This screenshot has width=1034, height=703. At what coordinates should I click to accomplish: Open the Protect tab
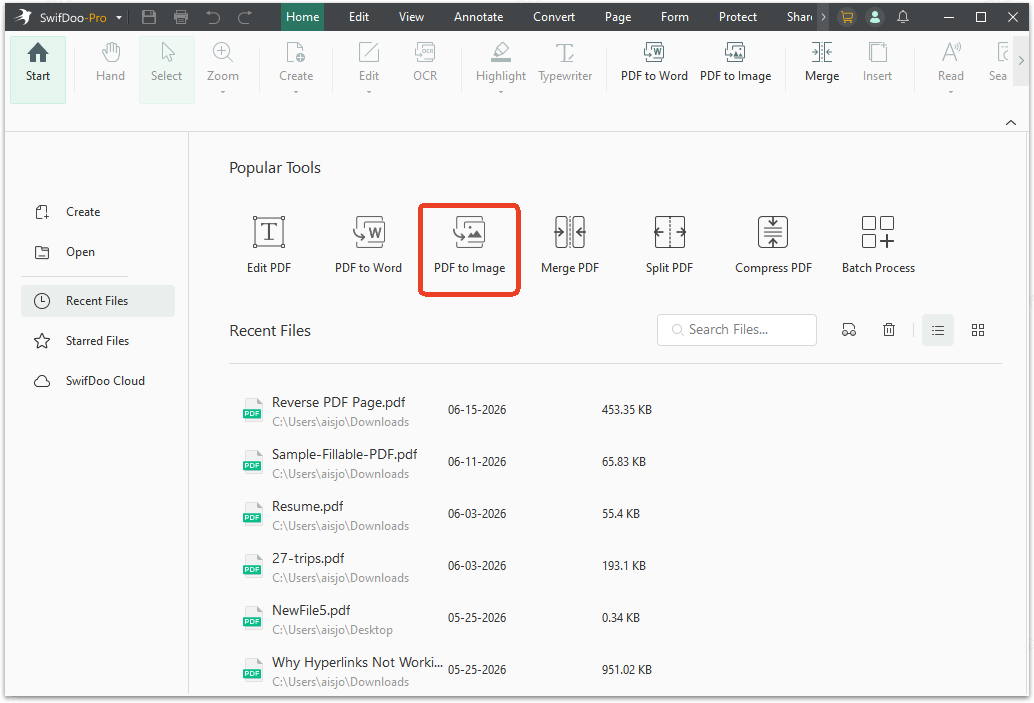[x=737, y=17]
